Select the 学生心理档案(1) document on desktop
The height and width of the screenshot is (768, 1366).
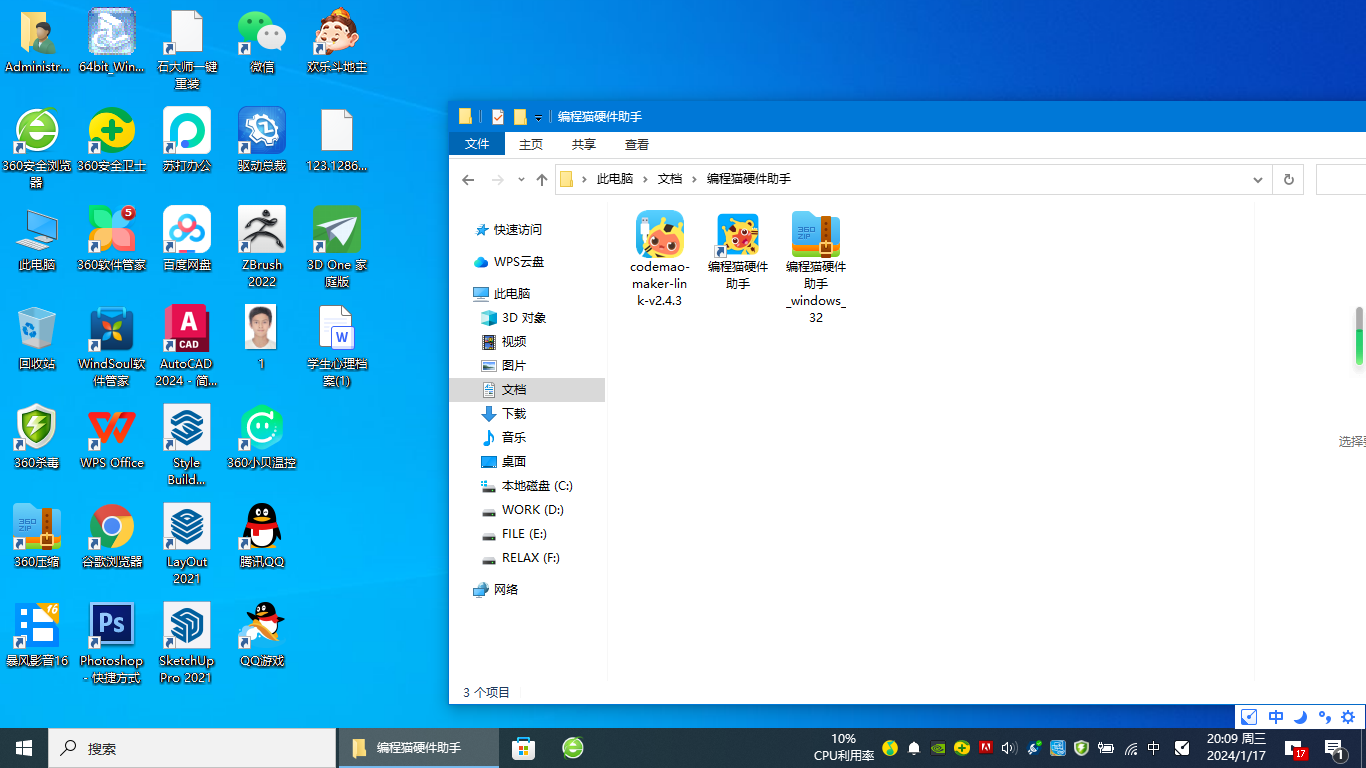click(337, 346)
